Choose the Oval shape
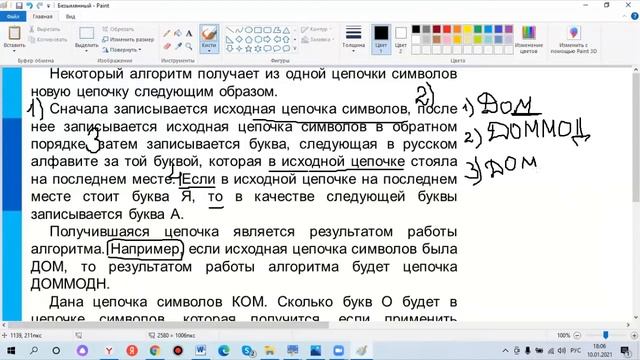 coord(249,30)
